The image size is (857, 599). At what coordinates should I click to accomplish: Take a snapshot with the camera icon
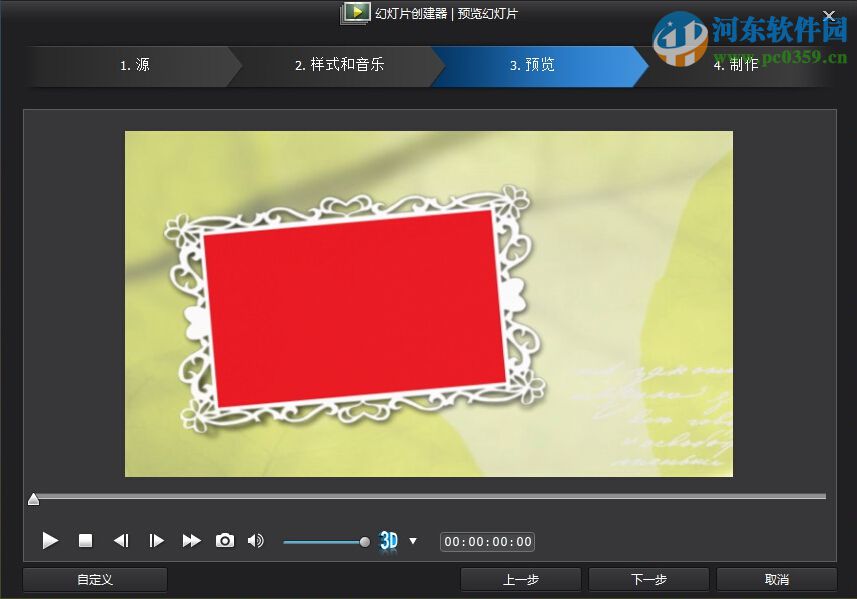tap(225, 540)
